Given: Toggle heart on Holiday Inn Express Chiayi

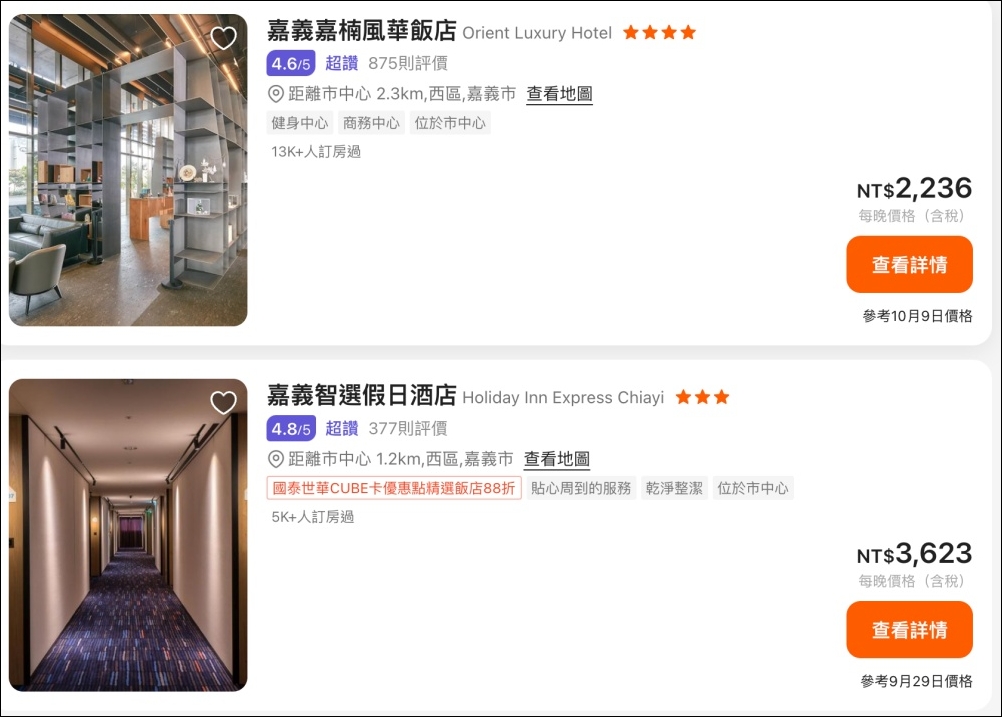Looking at the screenshot, I should pos(224,403).
